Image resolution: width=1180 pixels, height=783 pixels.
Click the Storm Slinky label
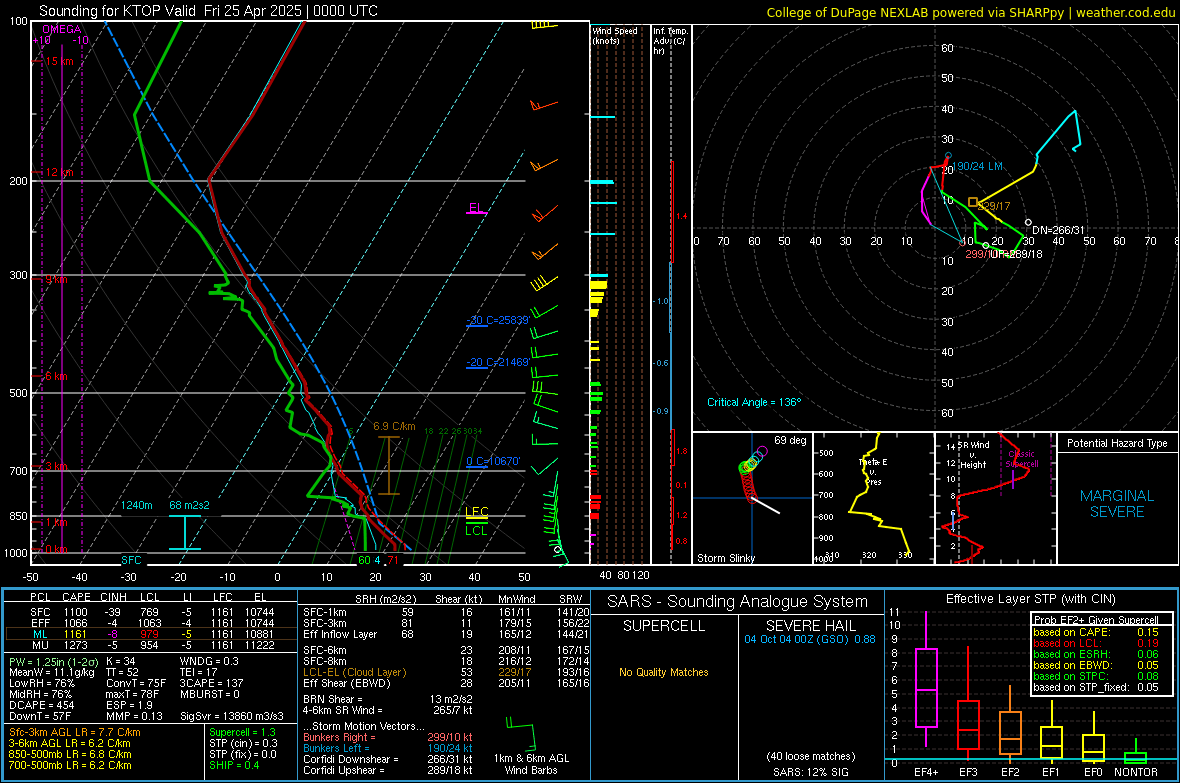coord(725,558)
